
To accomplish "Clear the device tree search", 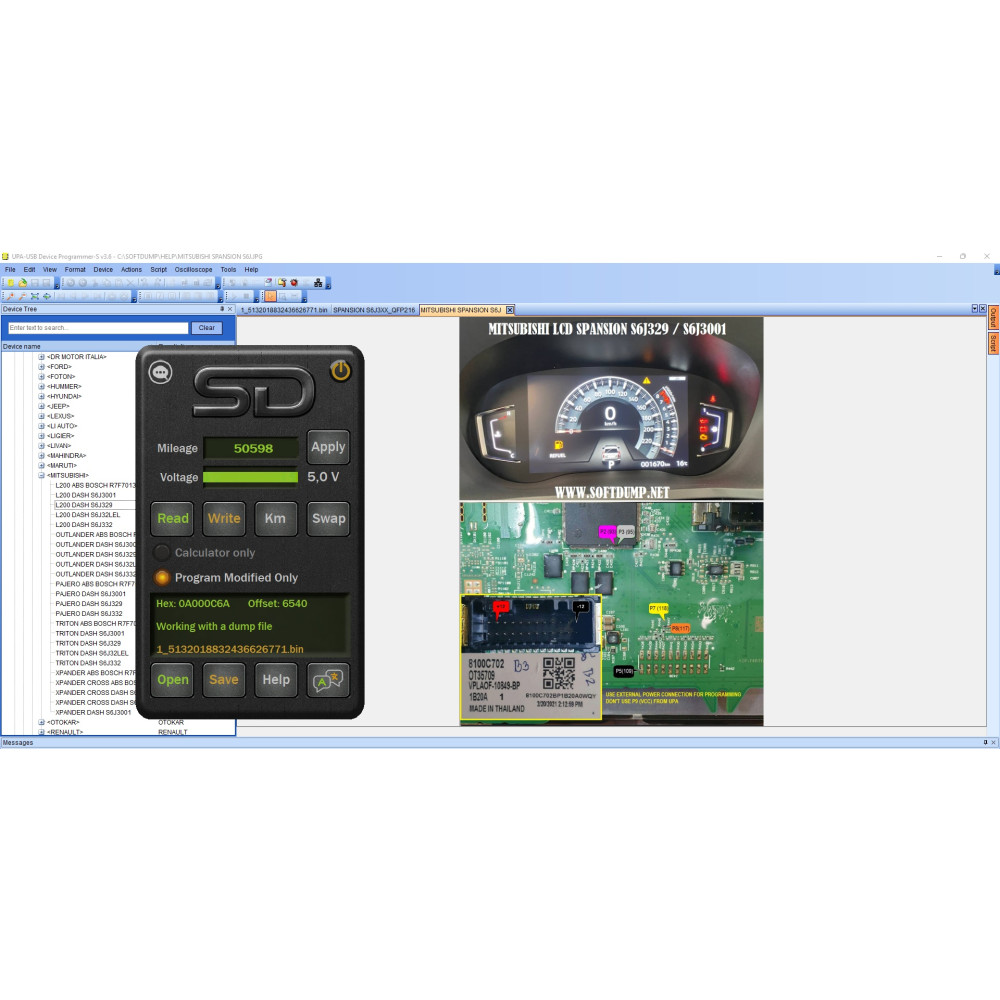I will pos(207,328).
